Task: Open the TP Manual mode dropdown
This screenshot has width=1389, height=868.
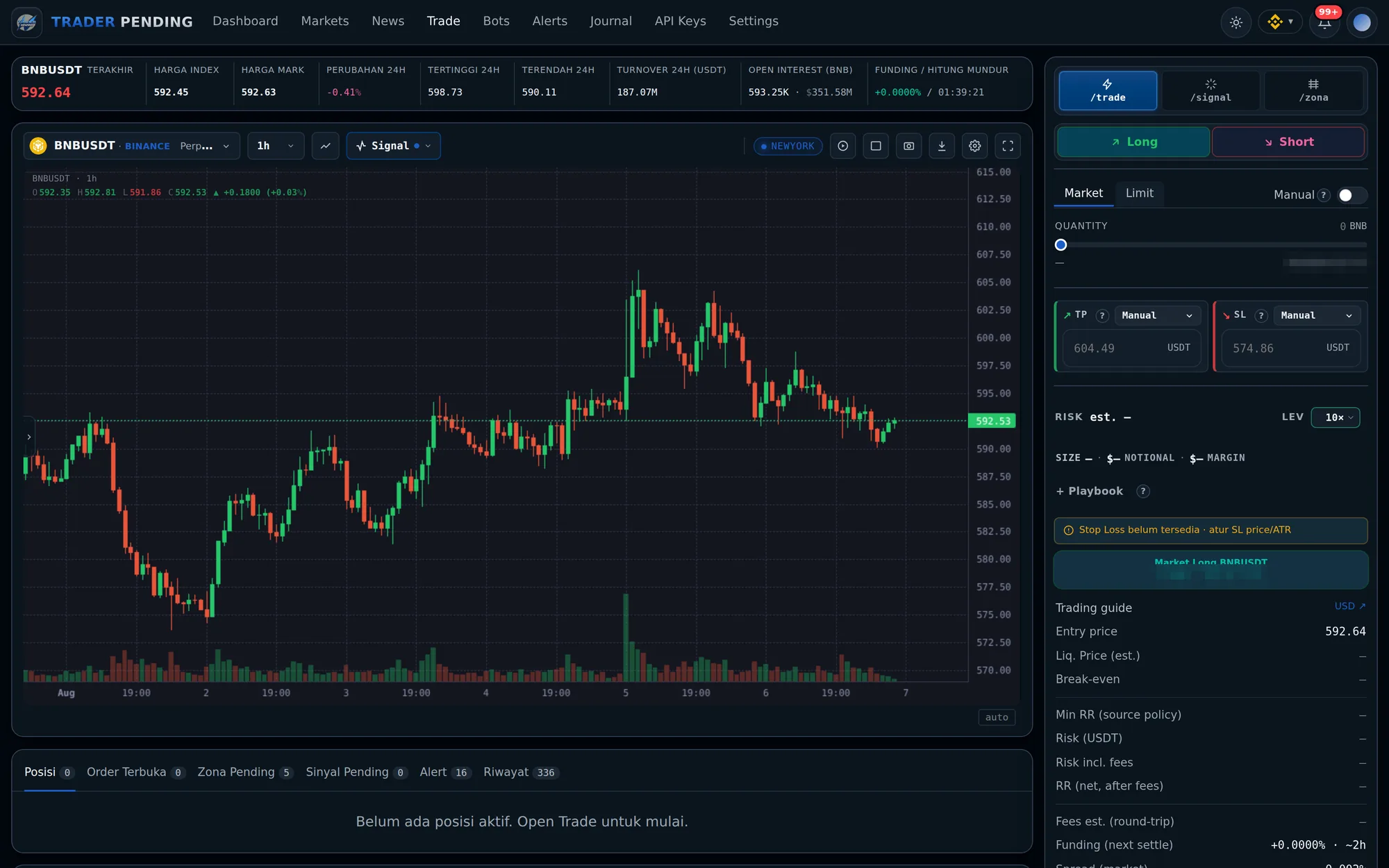Action: point(1157,316)
